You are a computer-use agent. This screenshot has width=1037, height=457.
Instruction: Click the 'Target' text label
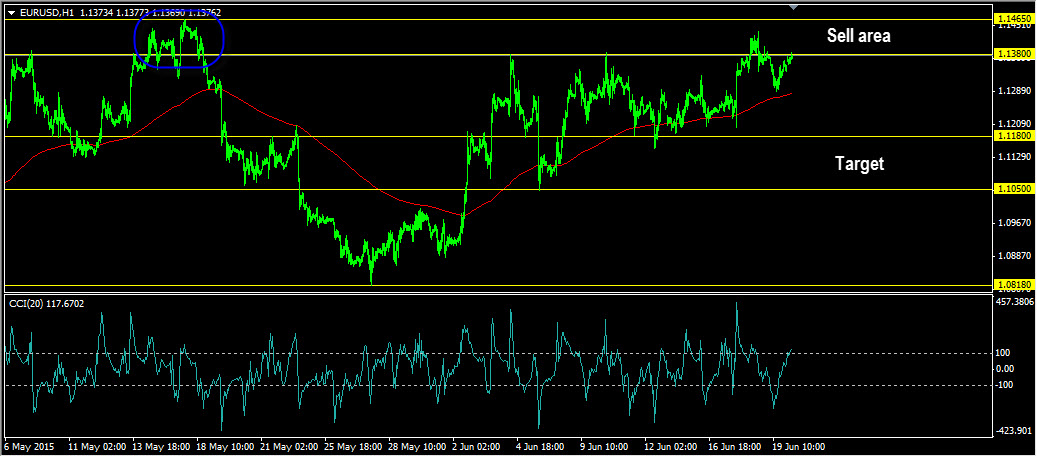[859, 163]
